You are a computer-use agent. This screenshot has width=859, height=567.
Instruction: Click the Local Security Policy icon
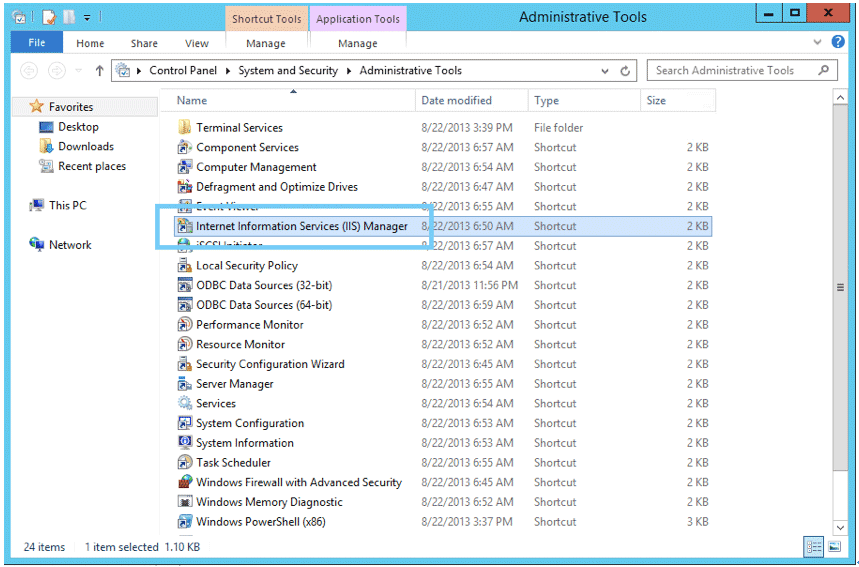tap(185, 265)
